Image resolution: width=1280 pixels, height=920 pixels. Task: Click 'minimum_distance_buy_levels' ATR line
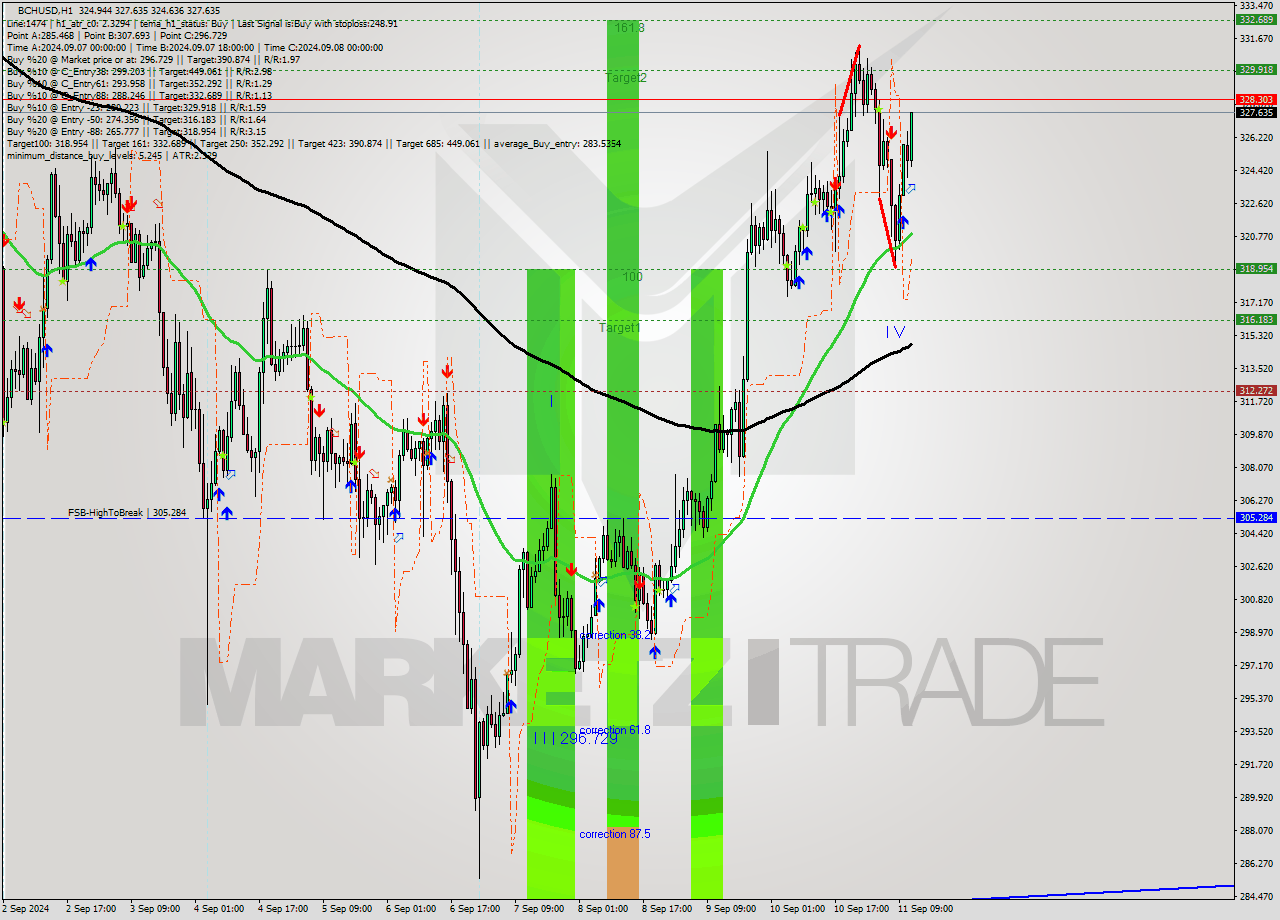tap(111, 155)
